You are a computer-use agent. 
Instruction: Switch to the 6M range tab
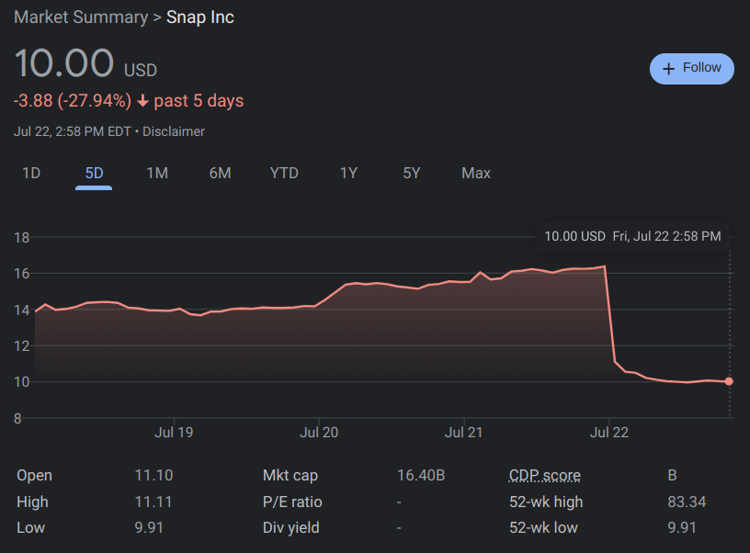tap(220, 173)
